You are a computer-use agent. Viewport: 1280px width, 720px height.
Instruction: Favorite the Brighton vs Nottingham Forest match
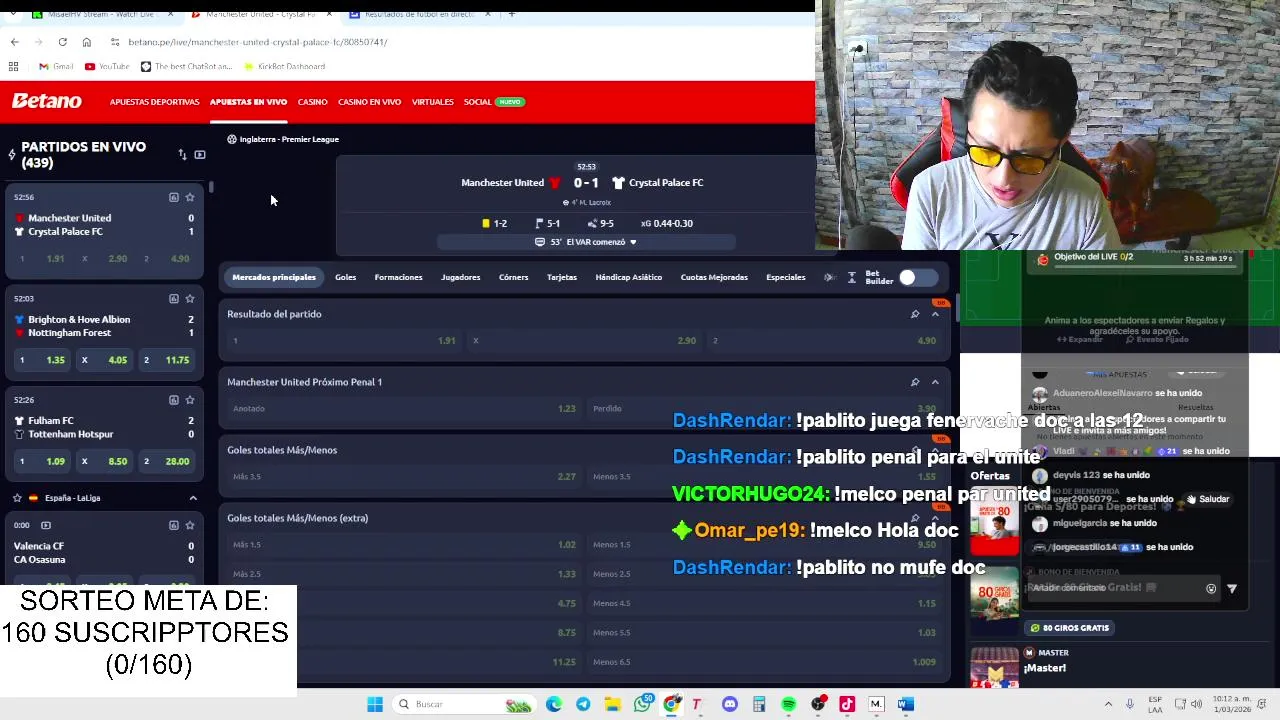(x=190, y=298)
